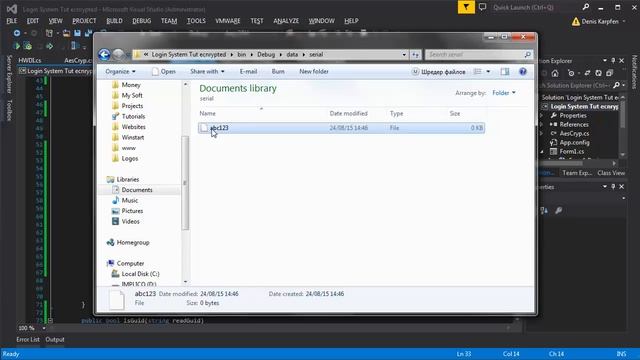Open the Organize dropdown in Explorer
The height and width of the screenshot is (360, 640).
tap(120, 71)
